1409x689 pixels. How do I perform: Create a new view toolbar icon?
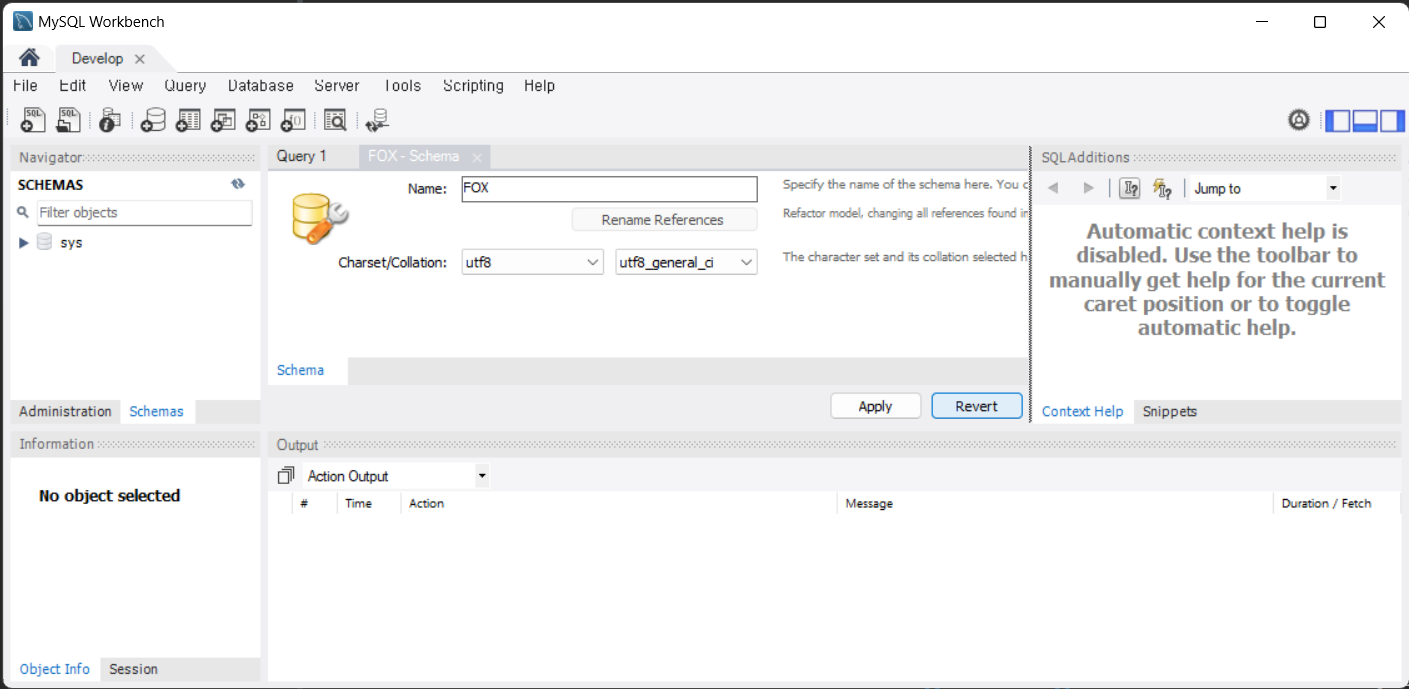click(223, 120)
